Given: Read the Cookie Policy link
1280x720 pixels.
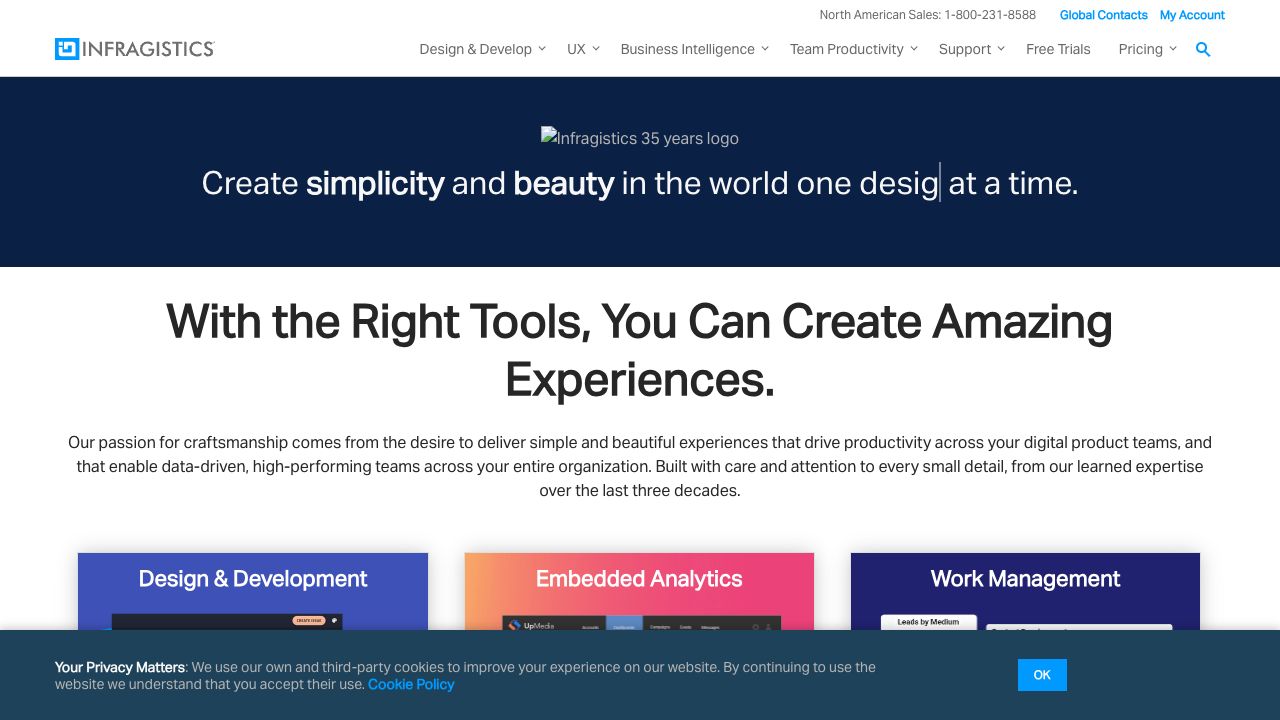Looking at the screenshot, I should pyautogui.click(x=411, y=684).
